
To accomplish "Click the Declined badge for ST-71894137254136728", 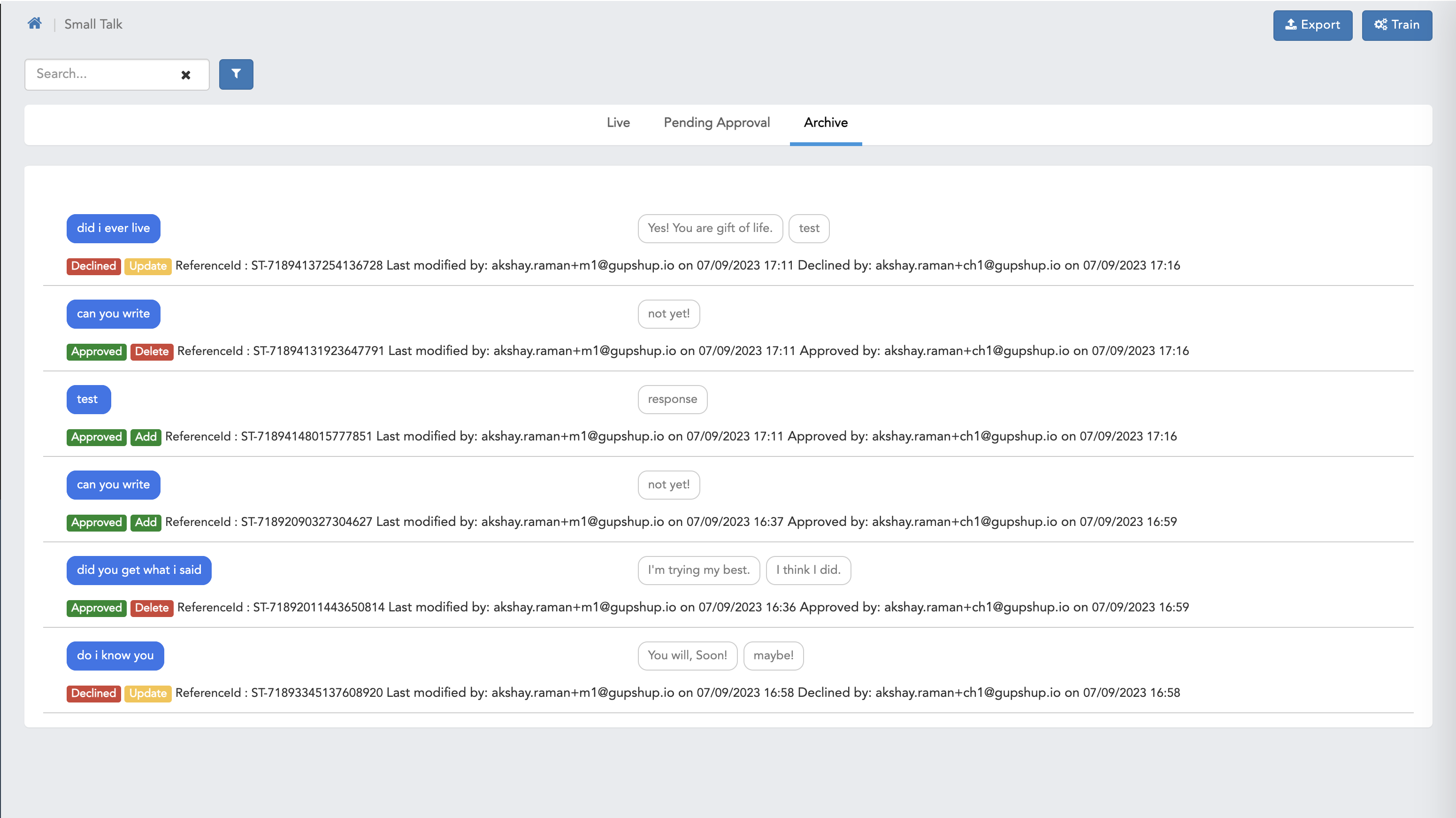I will coord(93,266).
